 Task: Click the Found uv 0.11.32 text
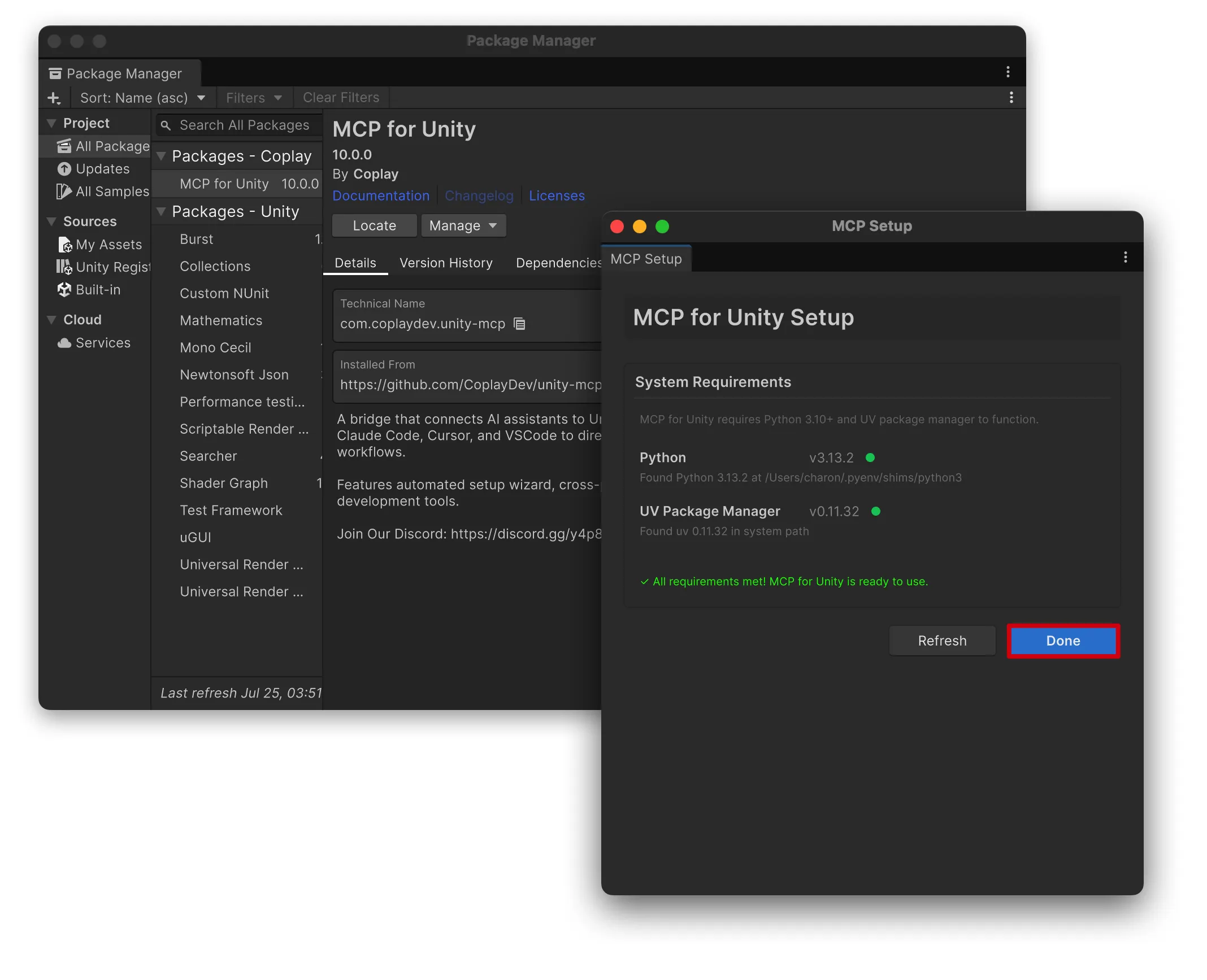tap(724, 531)
